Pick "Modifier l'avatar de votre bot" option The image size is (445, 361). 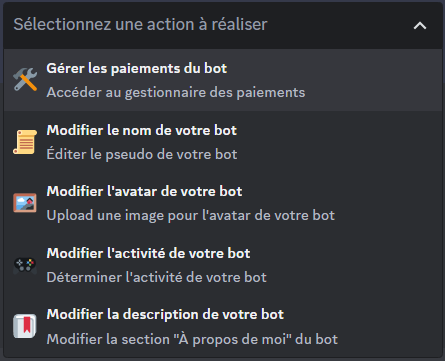coord(144,191)
